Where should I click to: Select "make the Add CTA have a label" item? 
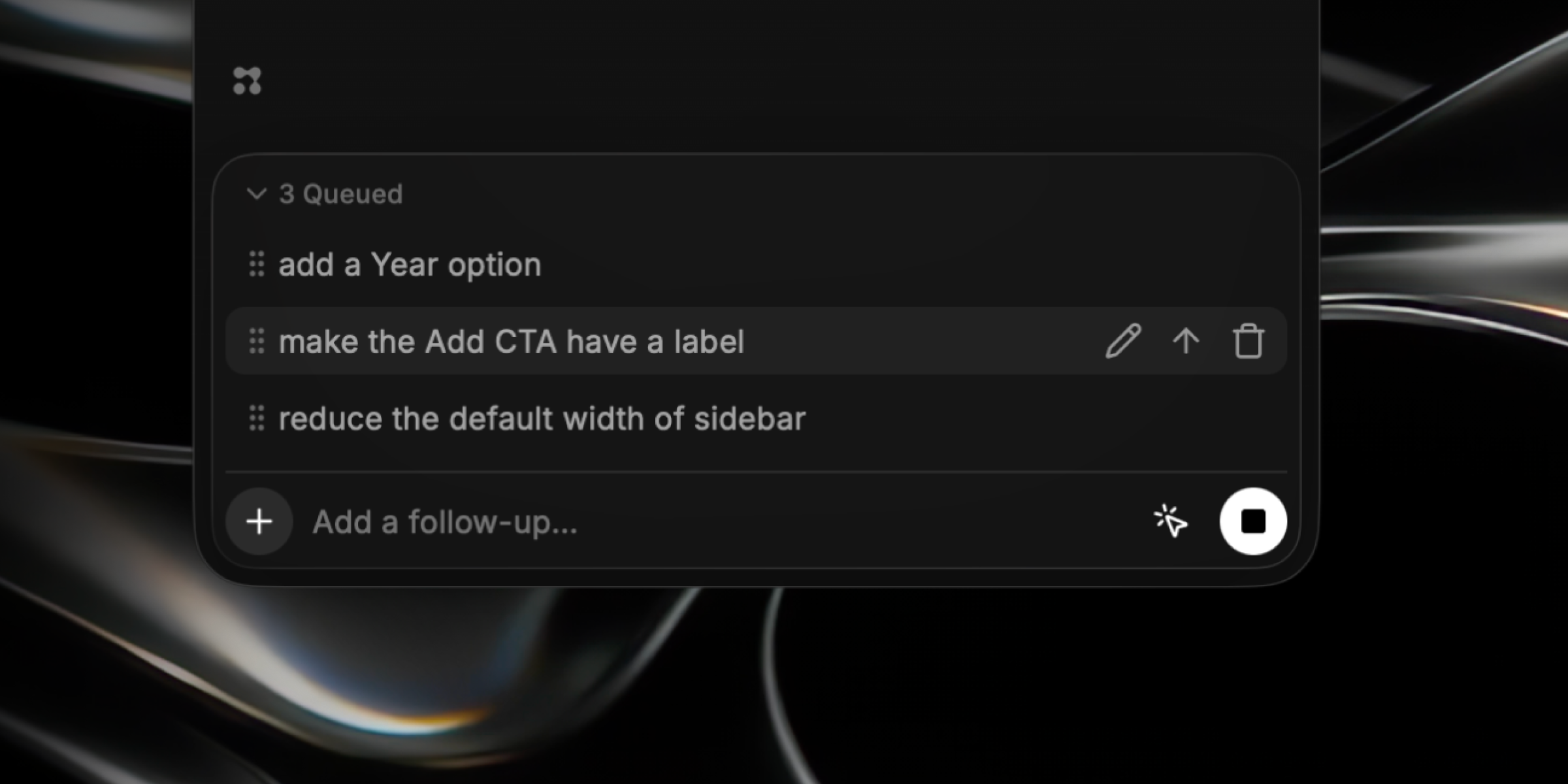click(511, 341)
